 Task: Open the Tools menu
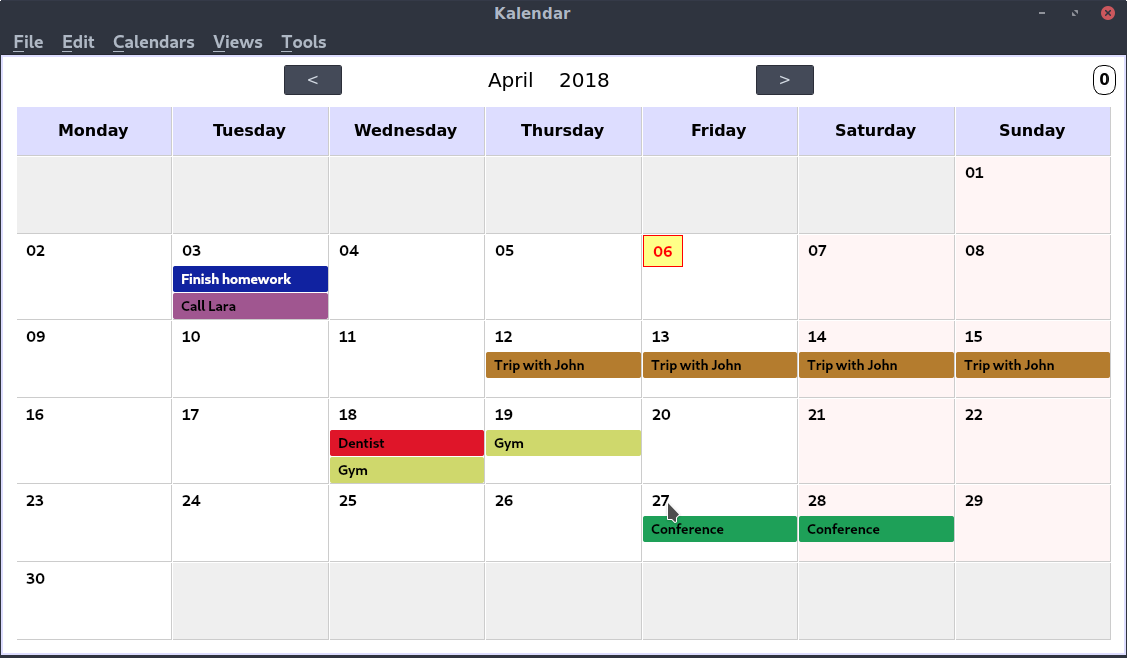303,42
